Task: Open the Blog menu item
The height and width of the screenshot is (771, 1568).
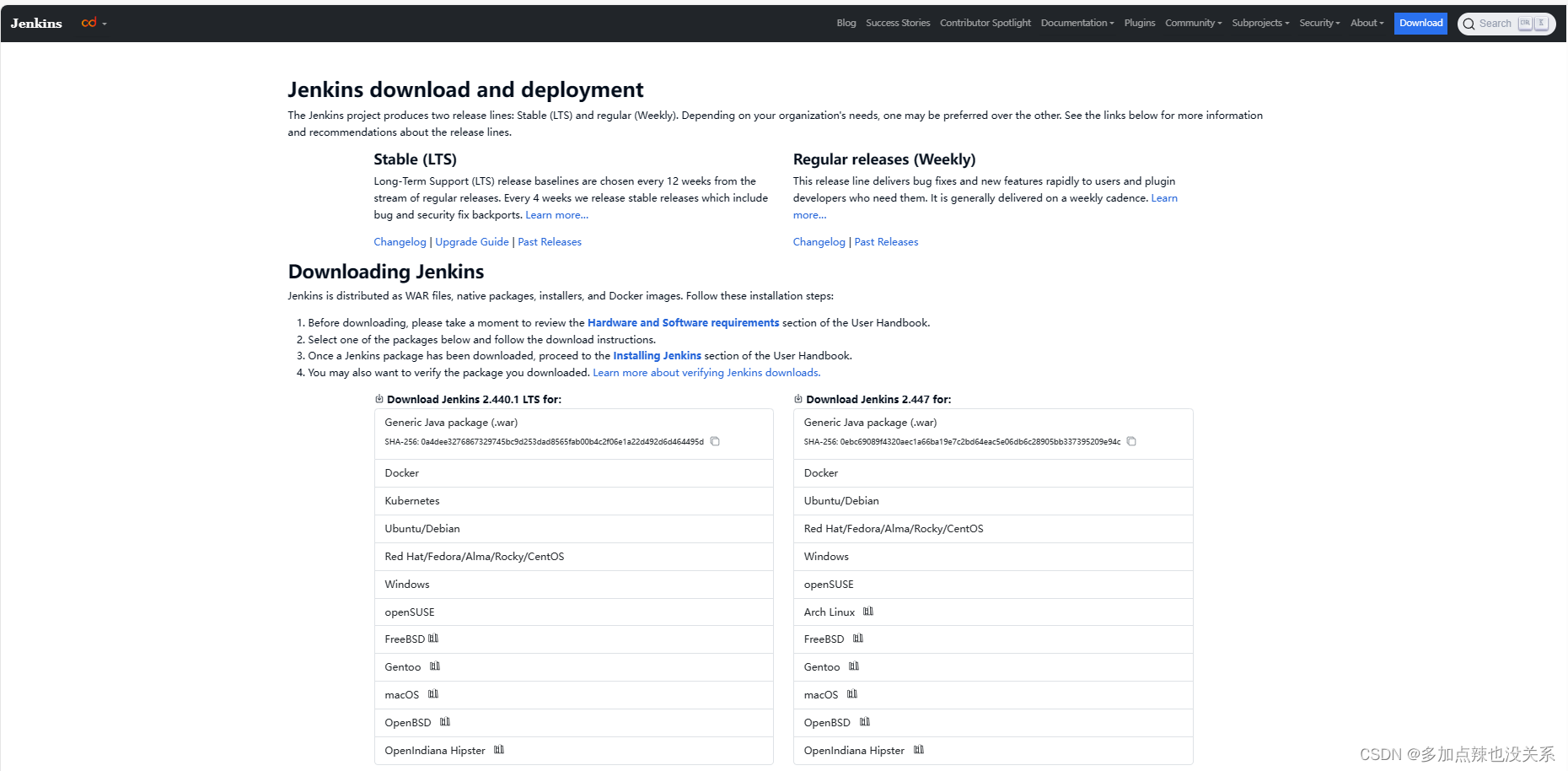Action: 846,24
